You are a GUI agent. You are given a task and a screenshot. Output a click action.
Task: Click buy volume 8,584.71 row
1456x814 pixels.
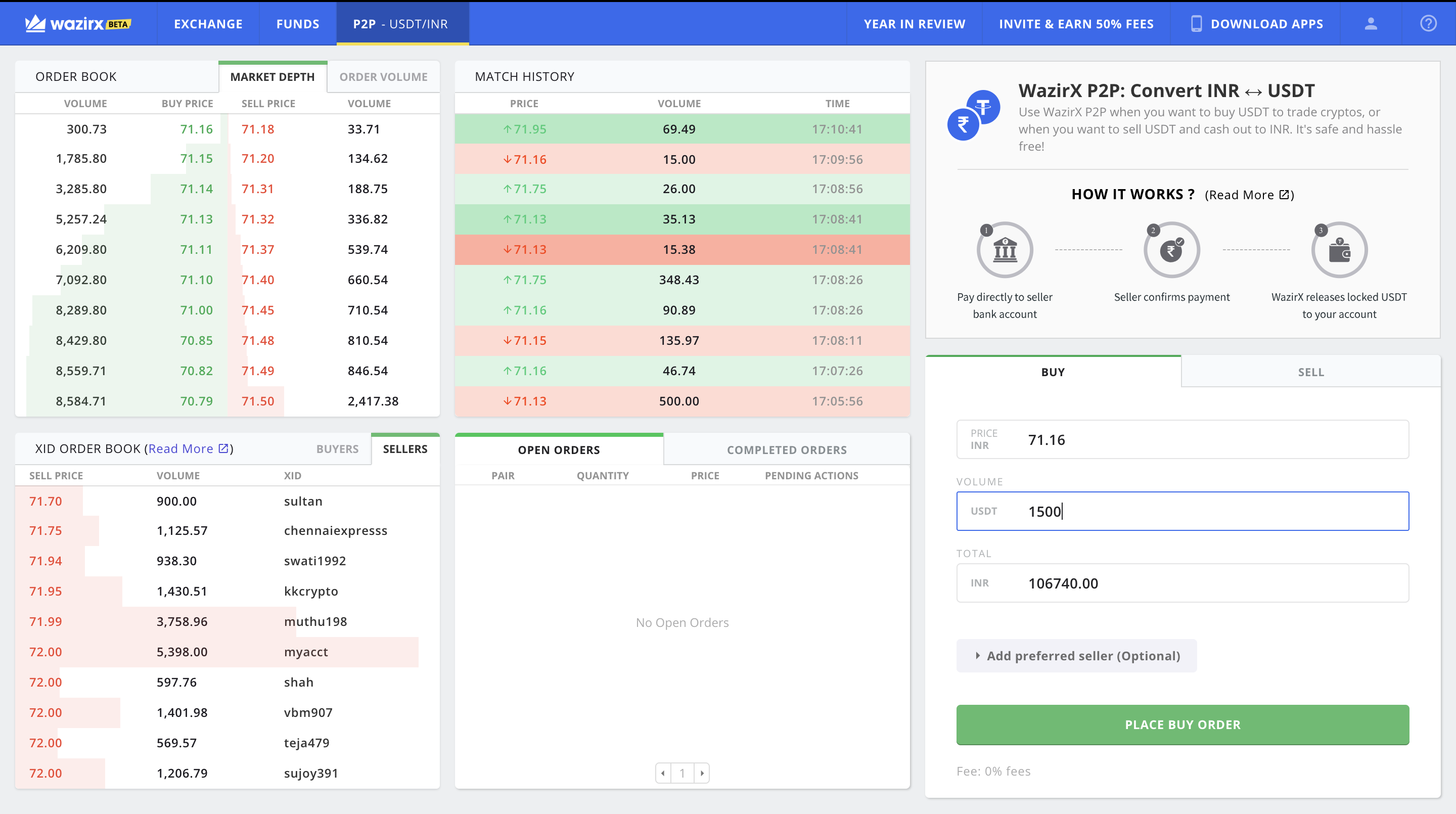pyautogui.click(x=81, y=401)
